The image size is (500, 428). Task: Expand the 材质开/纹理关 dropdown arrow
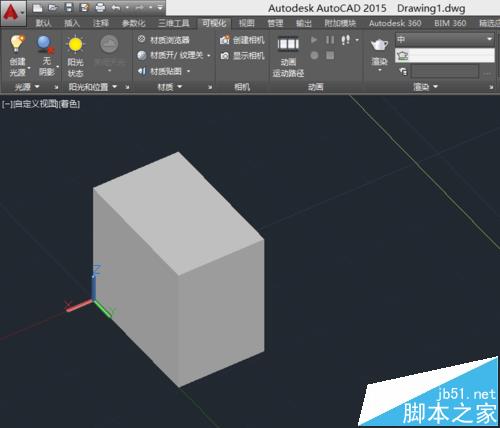click(x=209, y=56)
